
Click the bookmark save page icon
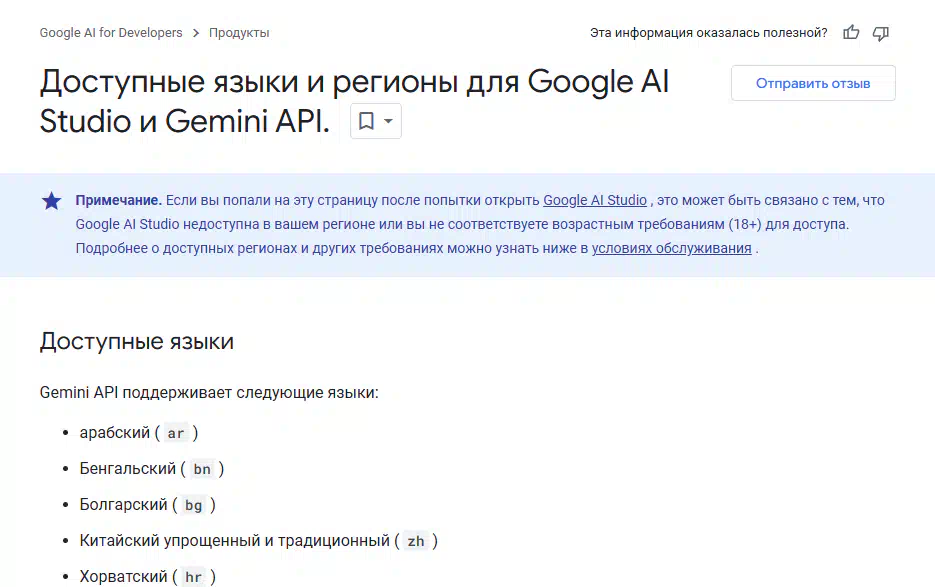[366, 121]
